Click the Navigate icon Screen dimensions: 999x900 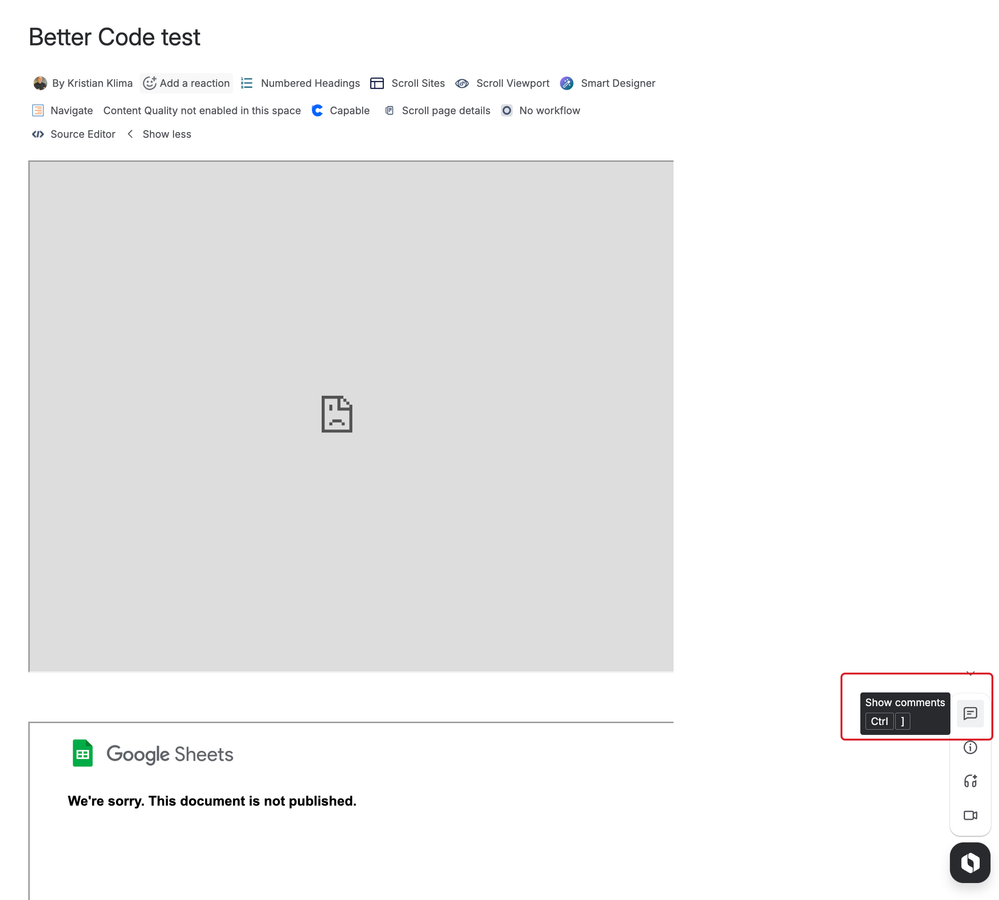coord(37,110)
